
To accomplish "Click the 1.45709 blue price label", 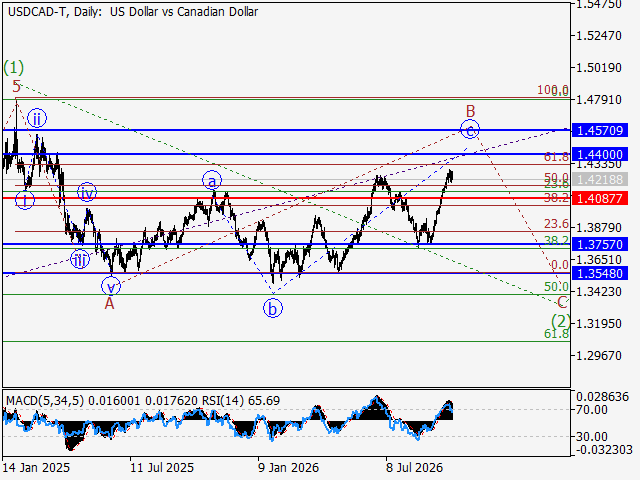I will click(x=600, y=131).
